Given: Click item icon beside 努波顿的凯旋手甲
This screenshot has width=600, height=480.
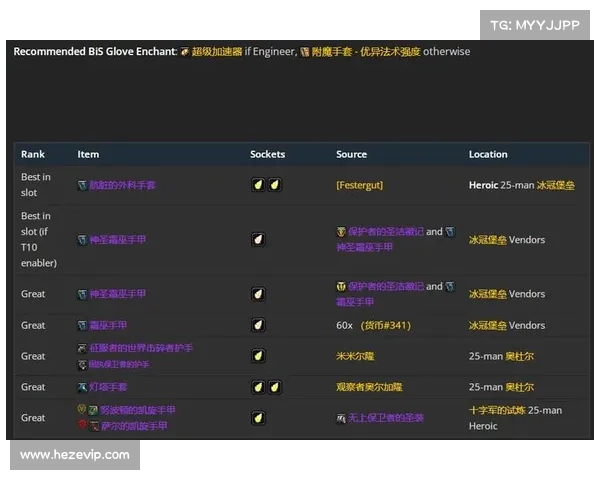Looking at the screenshot, I should click(x=93, y=411).
